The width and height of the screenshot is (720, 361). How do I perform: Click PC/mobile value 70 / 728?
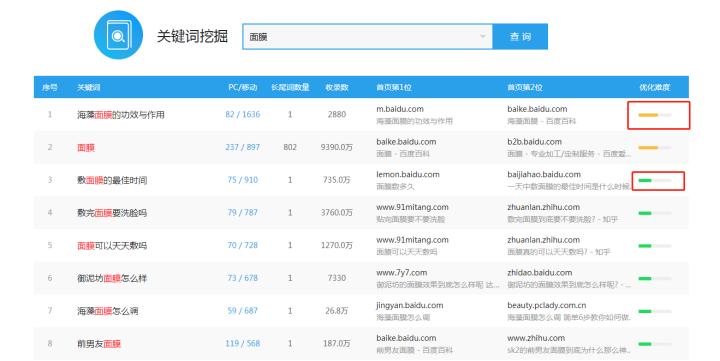[x=242, y=245]
